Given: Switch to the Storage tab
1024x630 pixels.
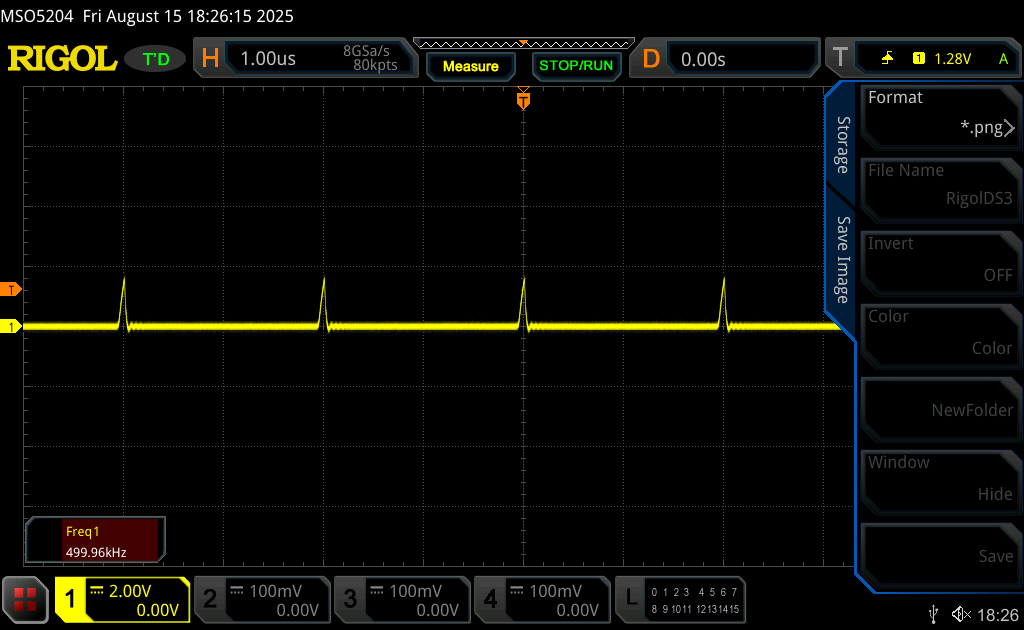Looking at the screenshot, I should point(842,145).
